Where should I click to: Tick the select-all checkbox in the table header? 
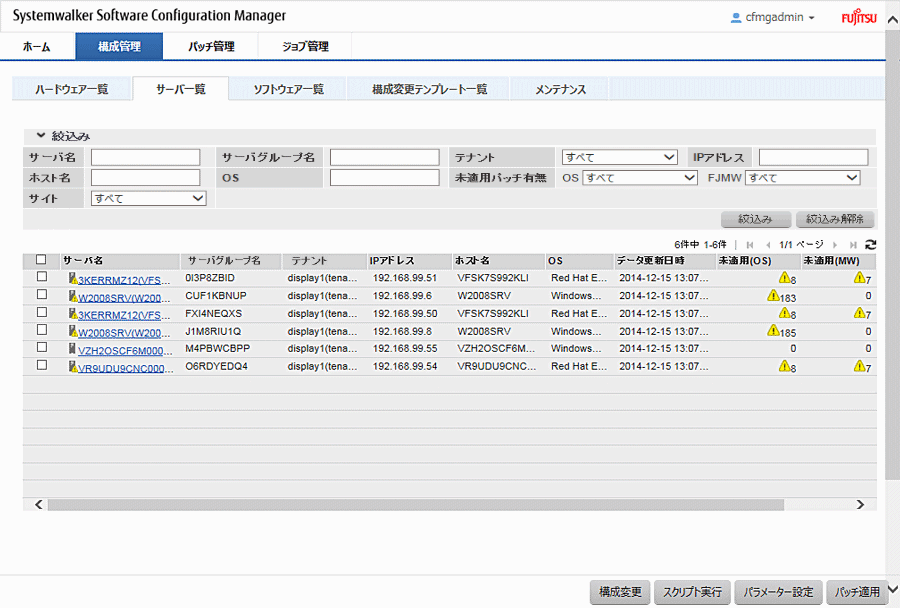coord(41,260)
